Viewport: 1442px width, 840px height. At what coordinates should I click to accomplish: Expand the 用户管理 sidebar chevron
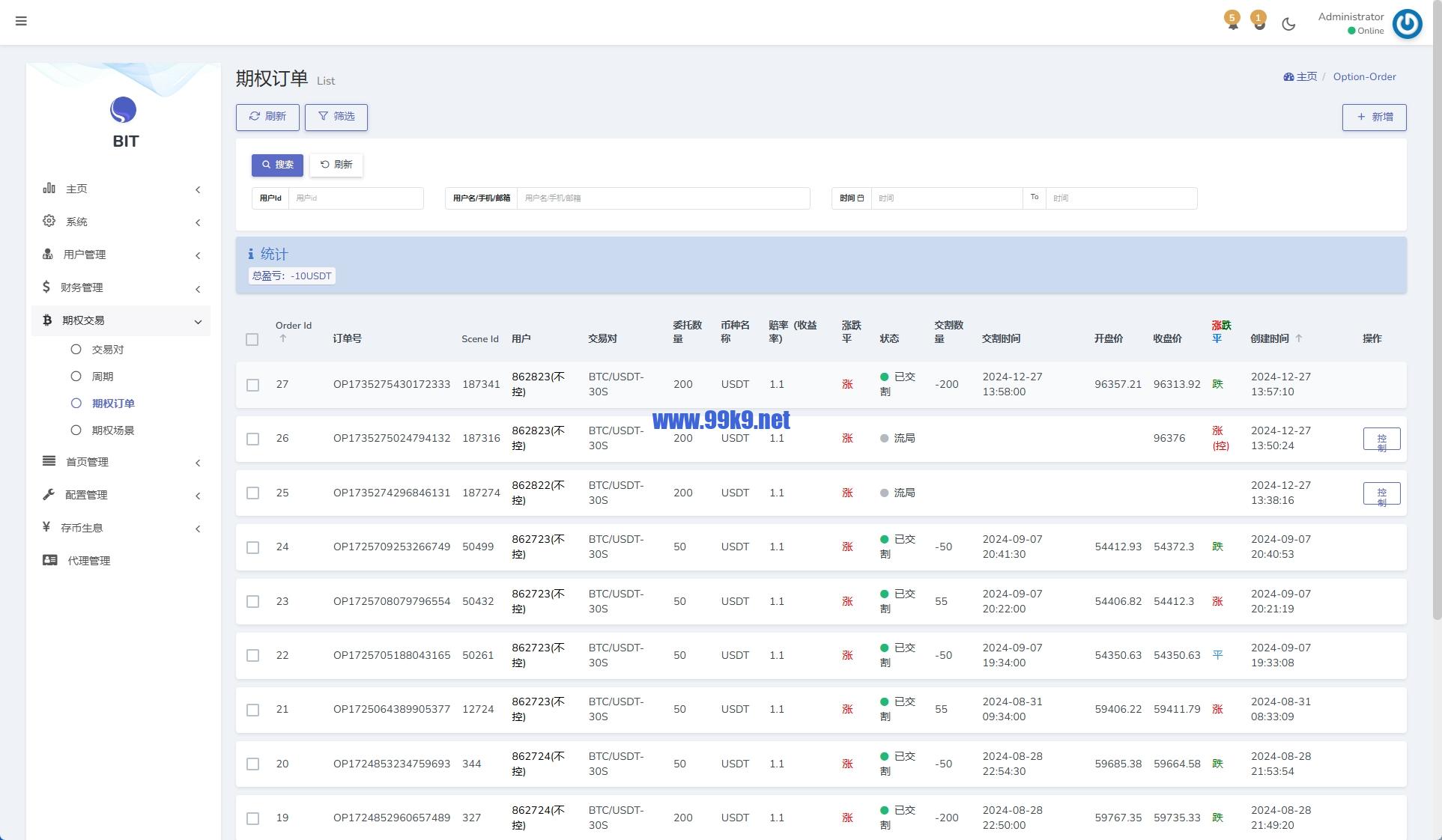tap(198, 255)
